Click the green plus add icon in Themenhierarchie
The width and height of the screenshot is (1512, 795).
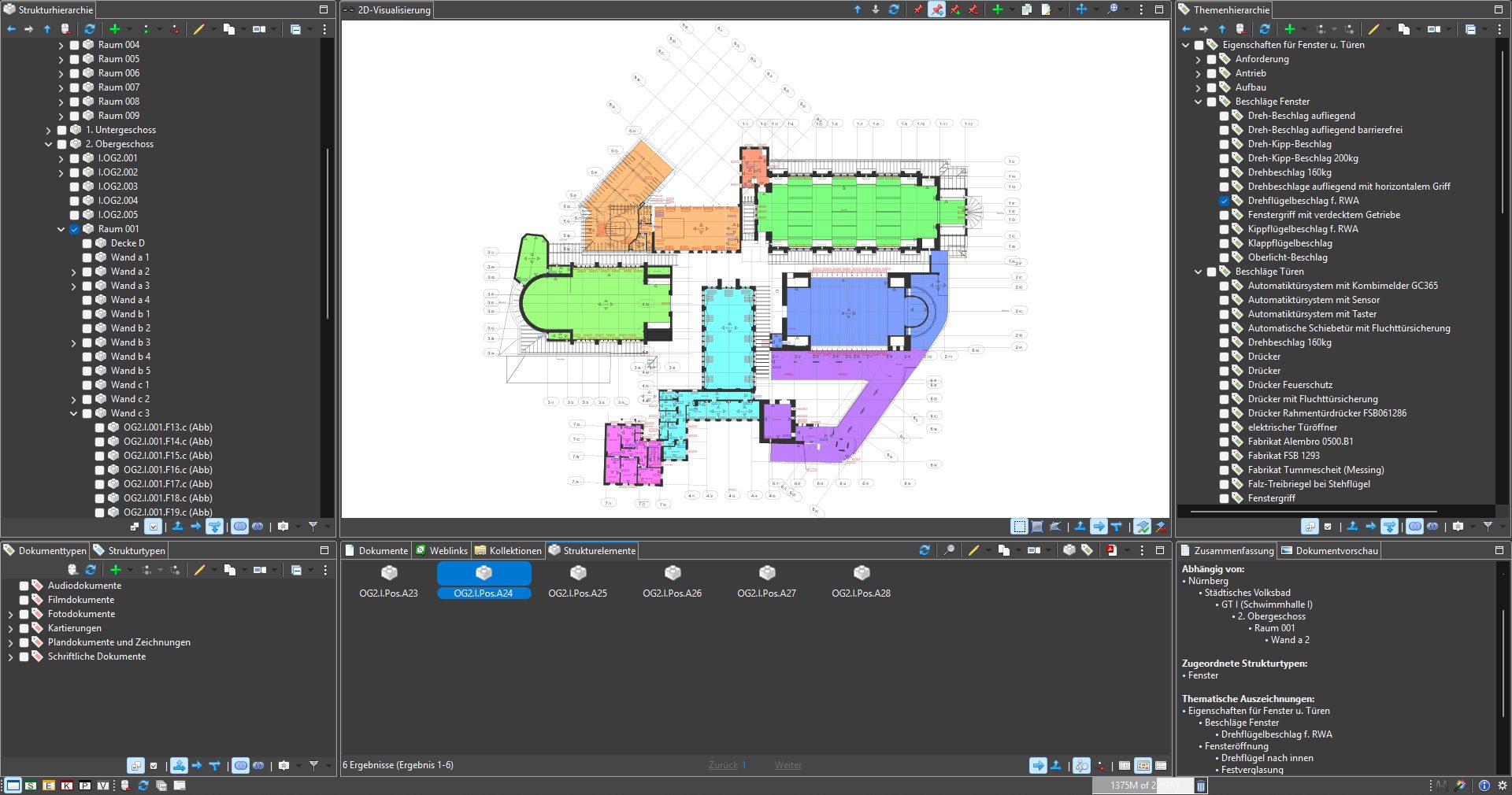(x=1289, y=29)
